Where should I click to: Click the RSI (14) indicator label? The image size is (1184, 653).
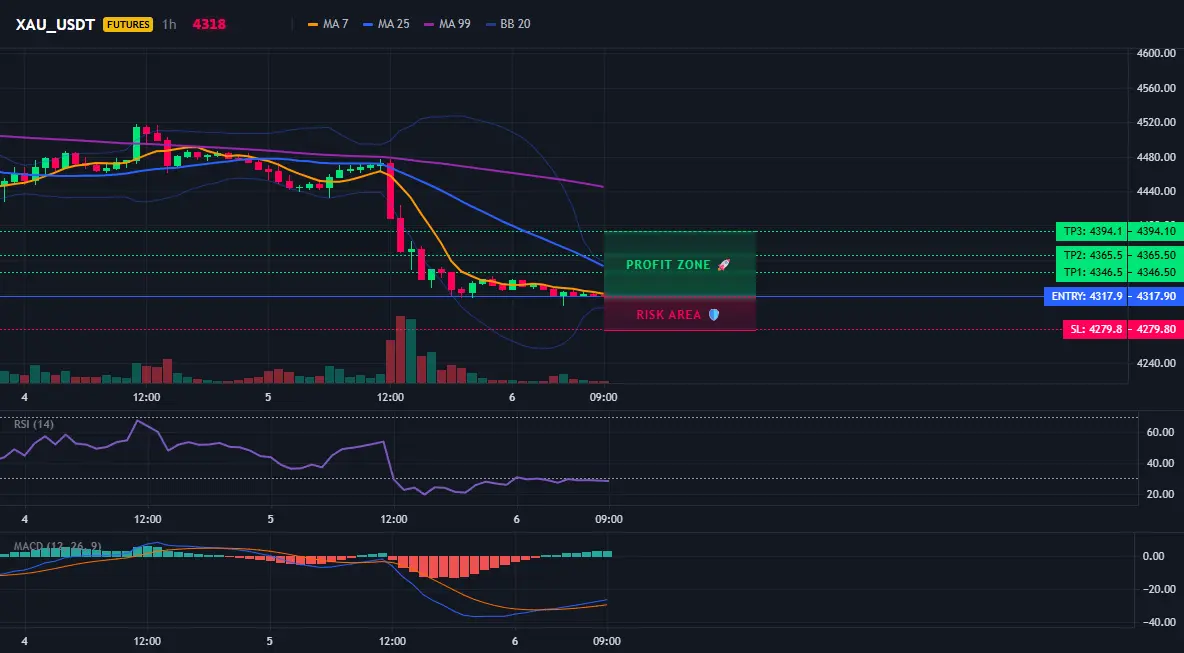coord(34,424)
